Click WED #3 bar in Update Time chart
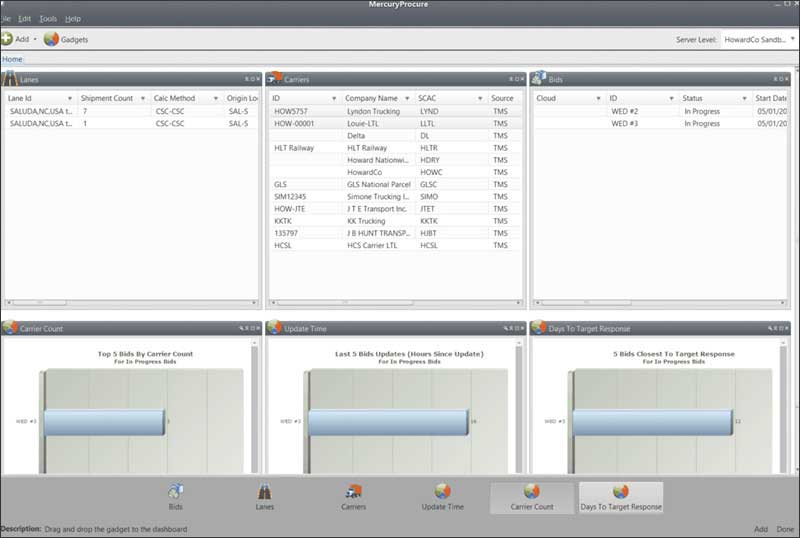 pyautogui.click(x=388, y=422)
